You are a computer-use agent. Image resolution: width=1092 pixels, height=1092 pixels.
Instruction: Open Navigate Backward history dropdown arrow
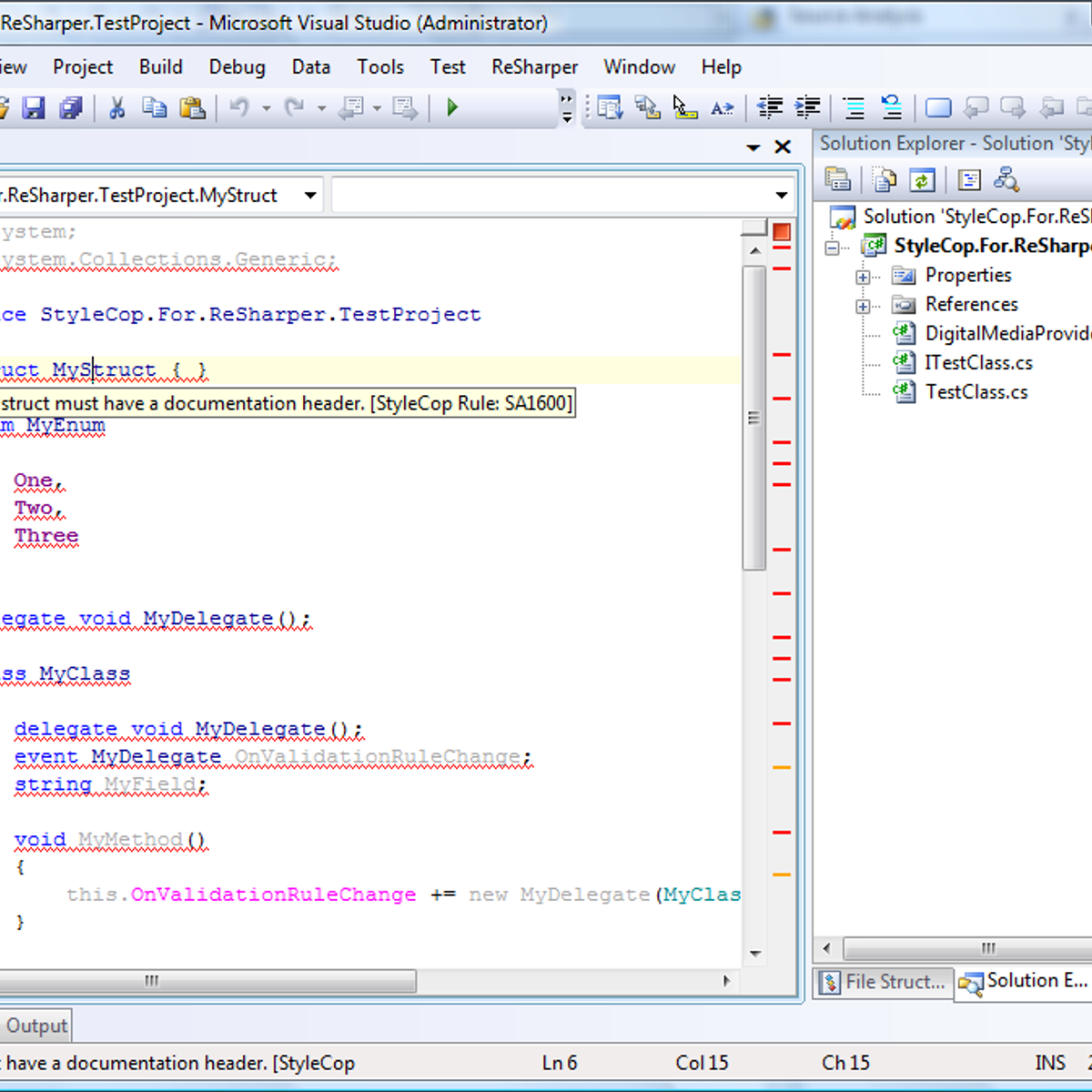click(377, 108)
